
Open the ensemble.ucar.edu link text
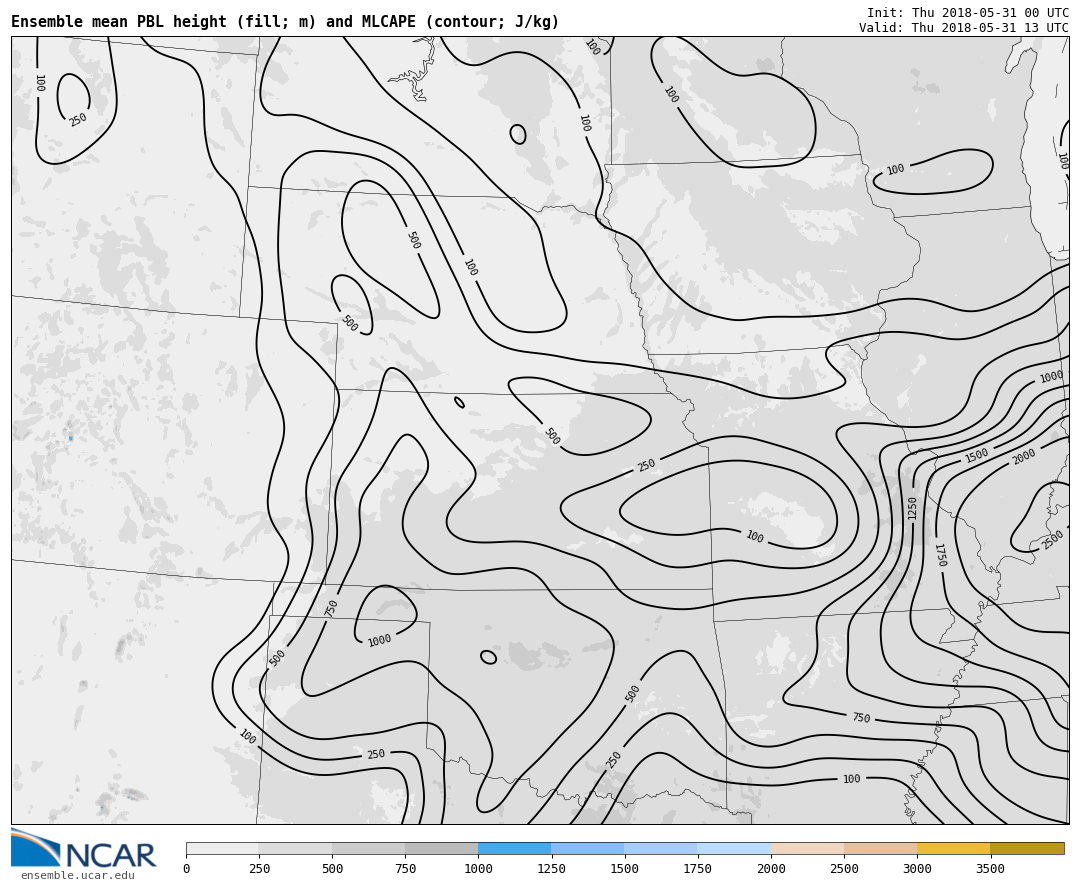coord(78,876)
